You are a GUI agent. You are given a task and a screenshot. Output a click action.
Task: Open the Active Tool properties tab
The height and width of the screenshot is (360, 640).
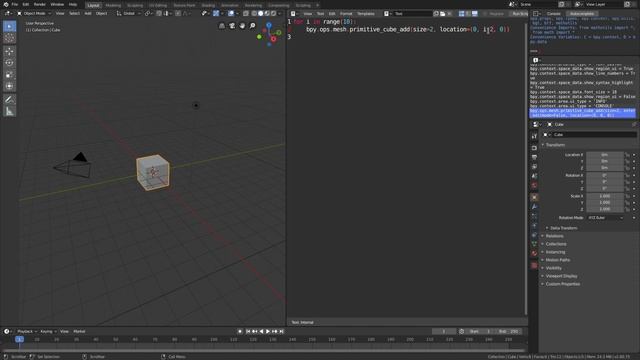[x=534, y=136]
